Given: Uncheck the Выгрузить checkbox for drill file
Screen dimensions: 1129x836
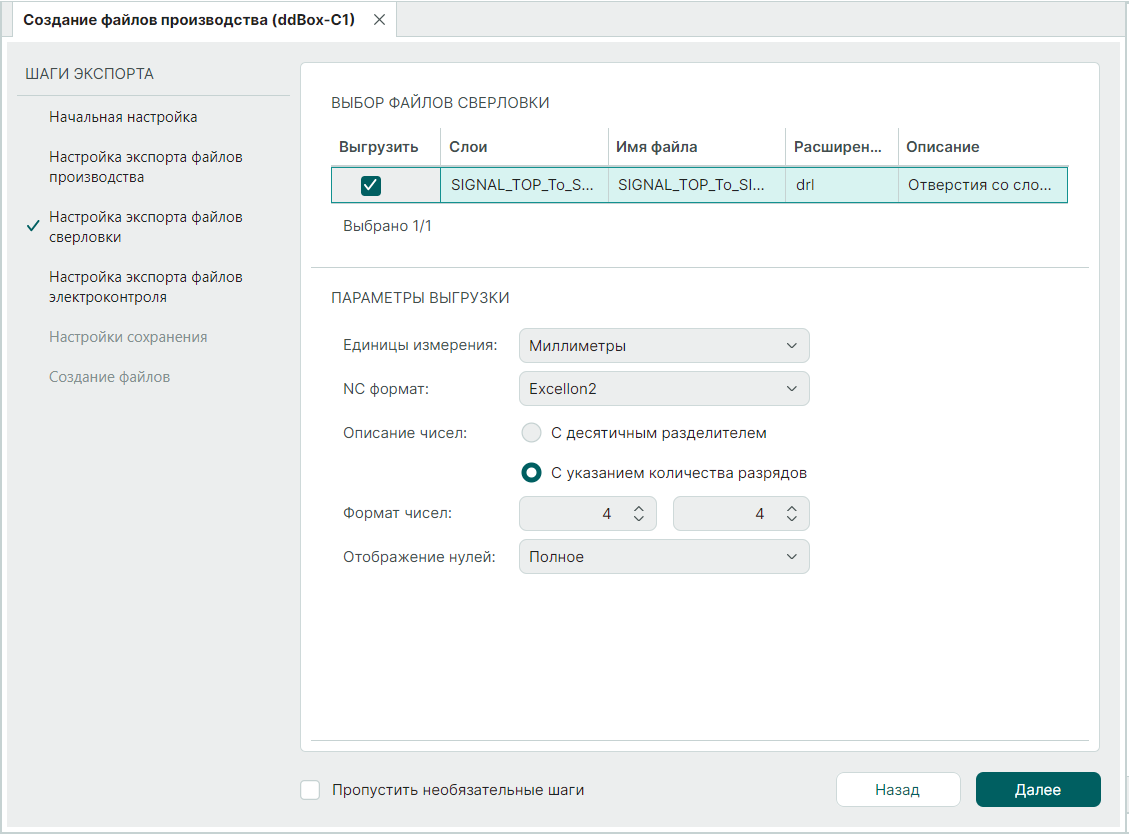Looking at the screenshot, I should 371,185.
